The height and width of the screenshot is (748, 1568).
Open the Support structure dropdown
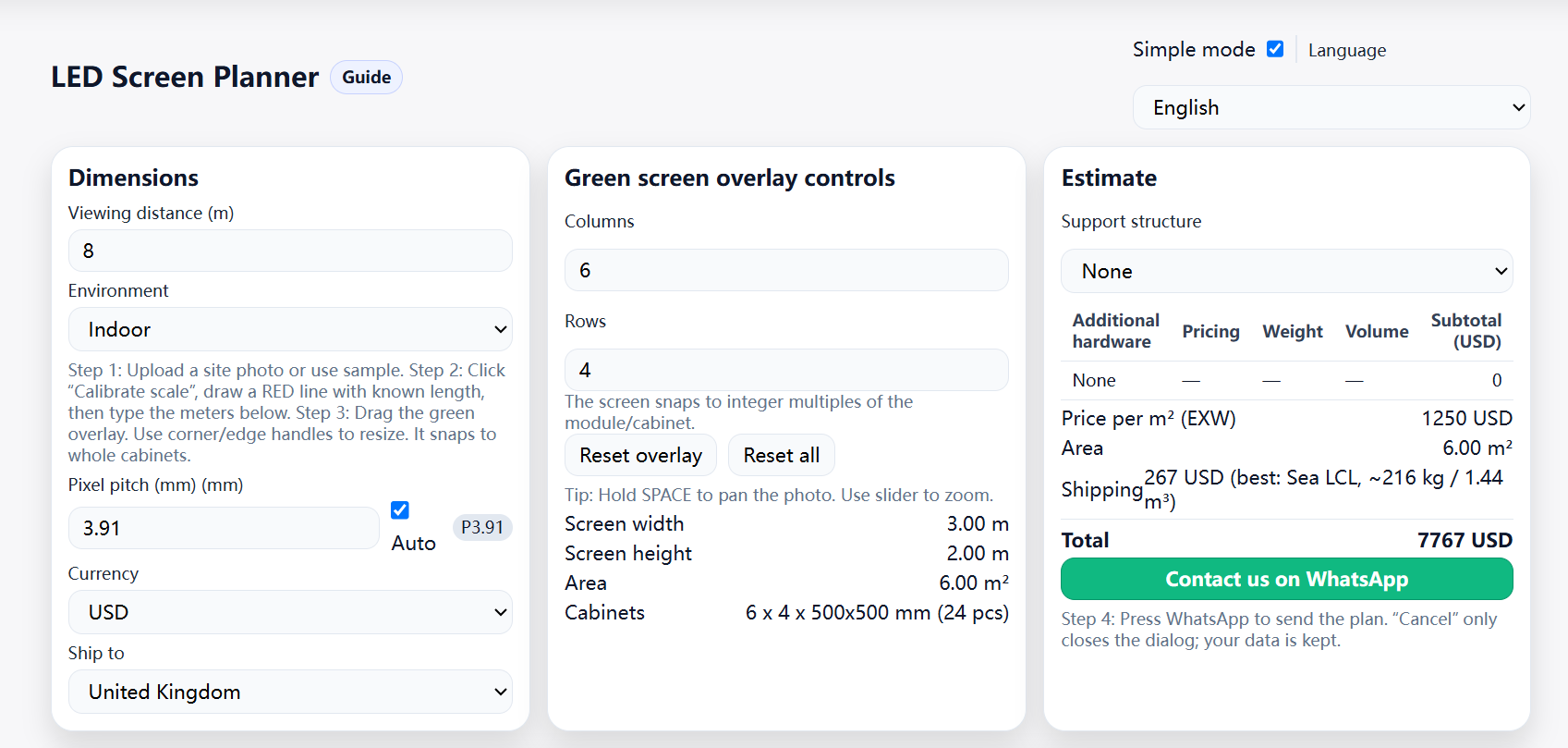click(1286, 272)
